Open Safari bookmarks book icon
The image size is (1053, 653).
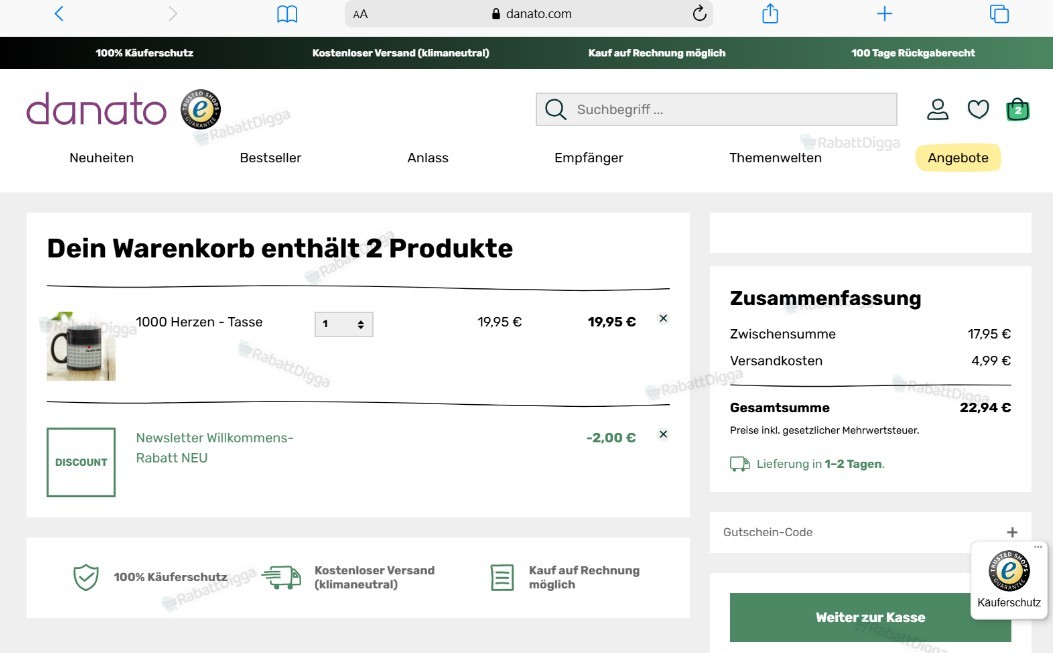(x=287, y=13)
